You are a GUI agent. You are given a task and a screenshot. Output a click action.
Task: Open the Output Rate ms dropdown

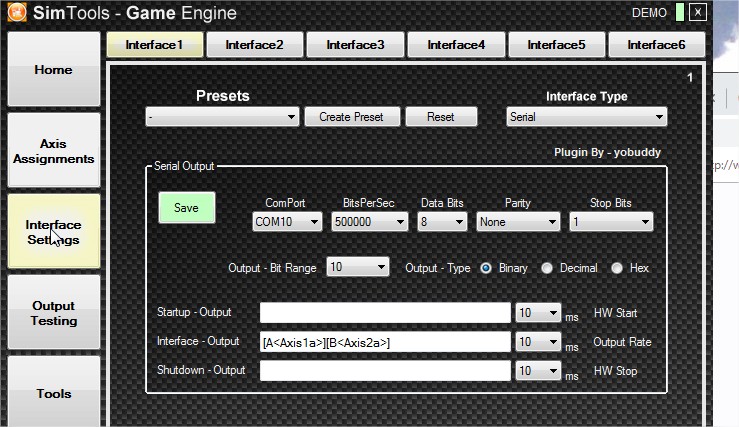[x=538, y=342]
